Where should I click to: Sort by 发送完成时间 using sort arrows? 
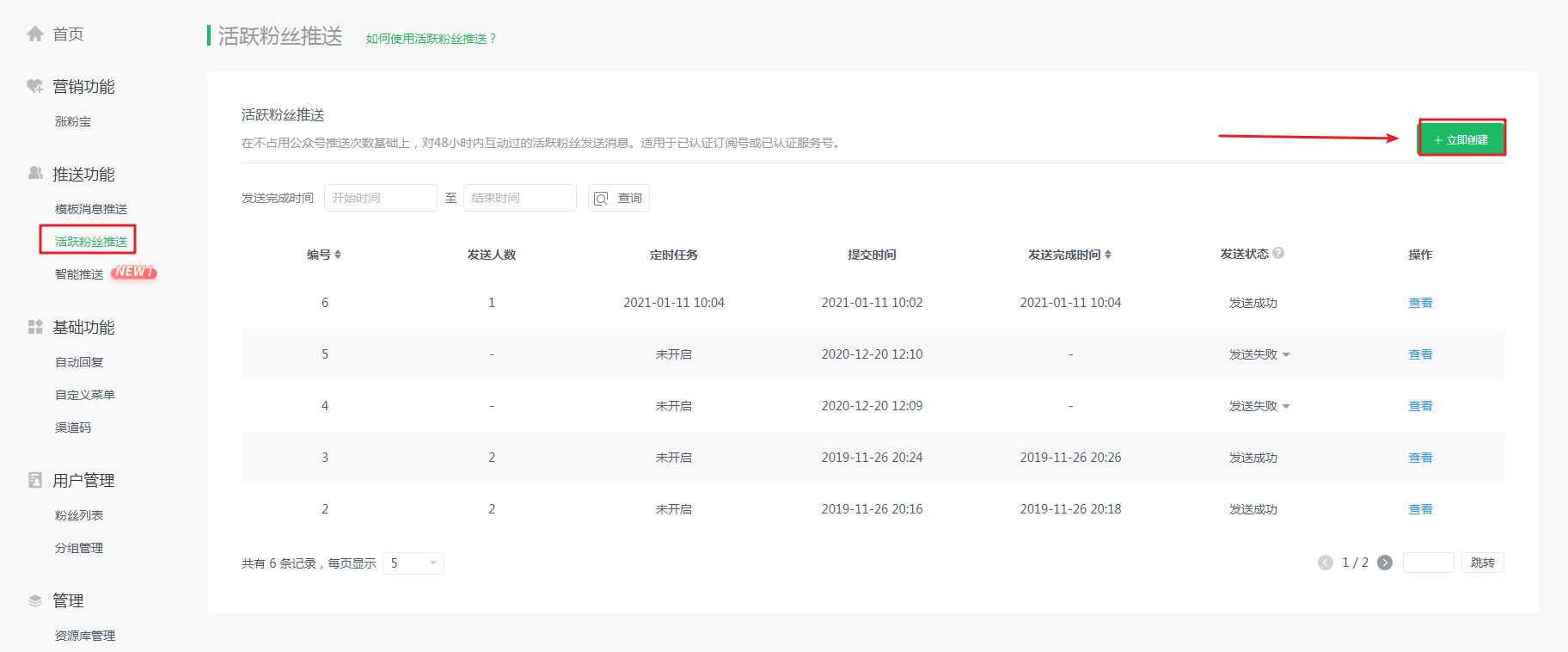pos(1108,254)
